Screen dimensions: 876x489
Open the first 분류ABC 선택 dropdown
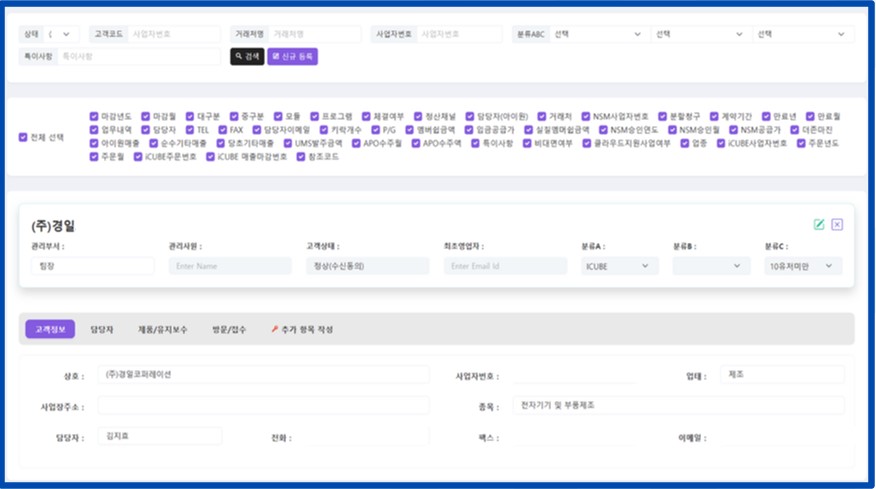coord(598,34)
